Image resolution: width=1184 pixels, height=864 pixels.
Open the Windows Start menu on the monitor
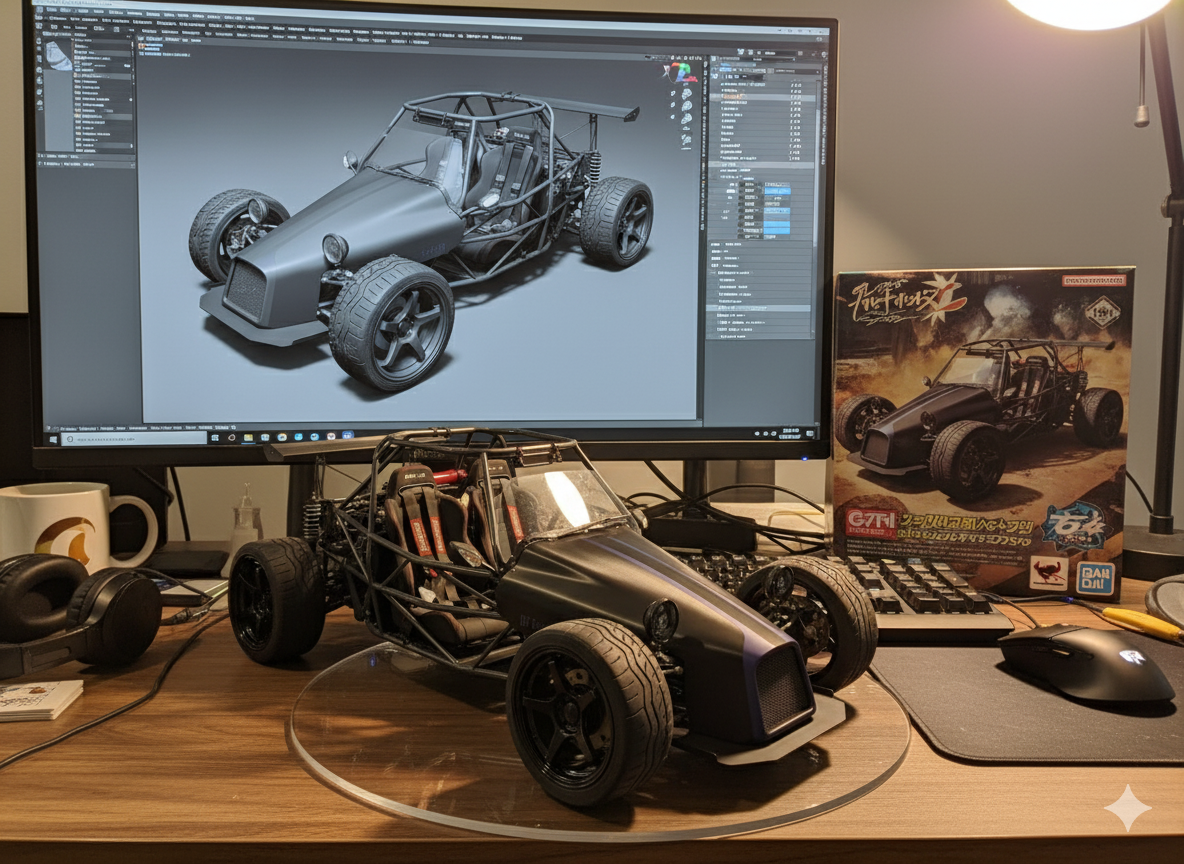point(53,440)
